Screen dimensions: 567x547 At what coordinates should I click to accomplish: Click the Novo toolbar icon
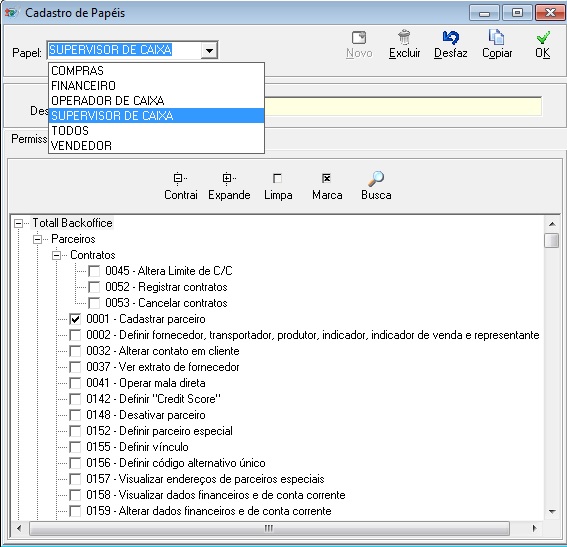point(359,38)
